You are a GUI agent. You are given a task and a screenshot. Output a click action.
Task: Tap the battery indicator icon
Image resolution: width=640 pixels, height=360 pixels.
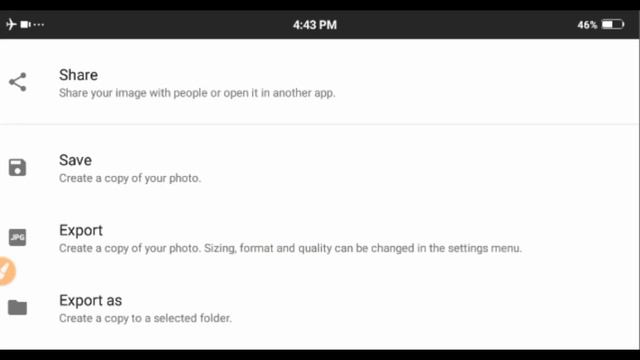[x=613, y=24]
